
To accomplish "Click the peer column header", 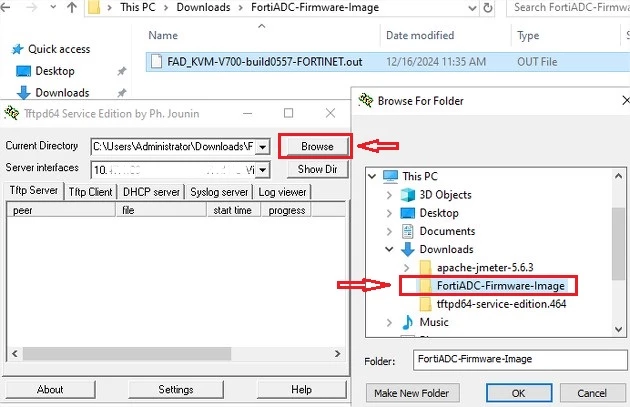I will [x=61, y=210].
